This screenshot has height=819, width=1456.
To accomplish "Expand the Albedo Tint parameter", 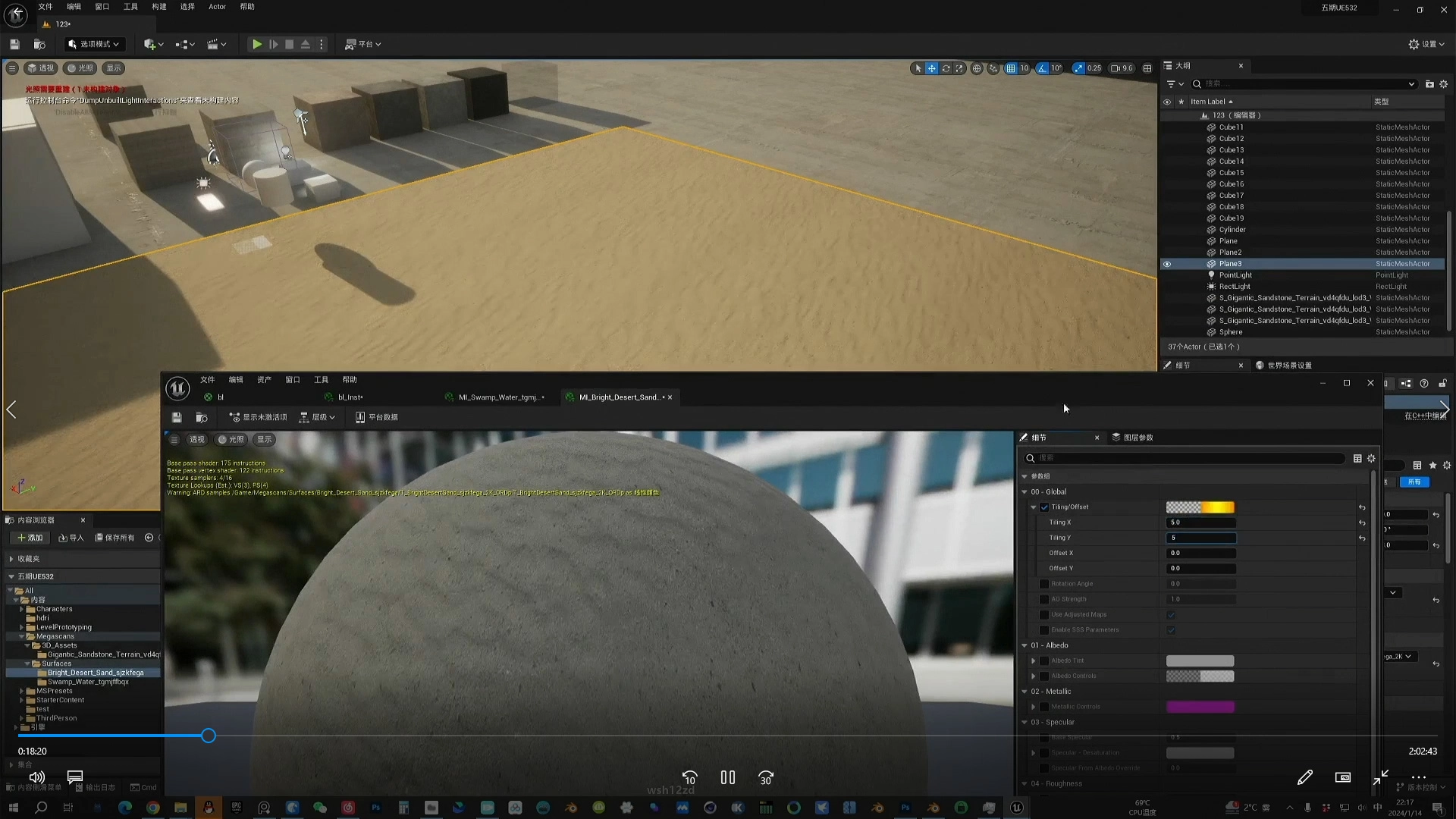I will pos(1033,661).
